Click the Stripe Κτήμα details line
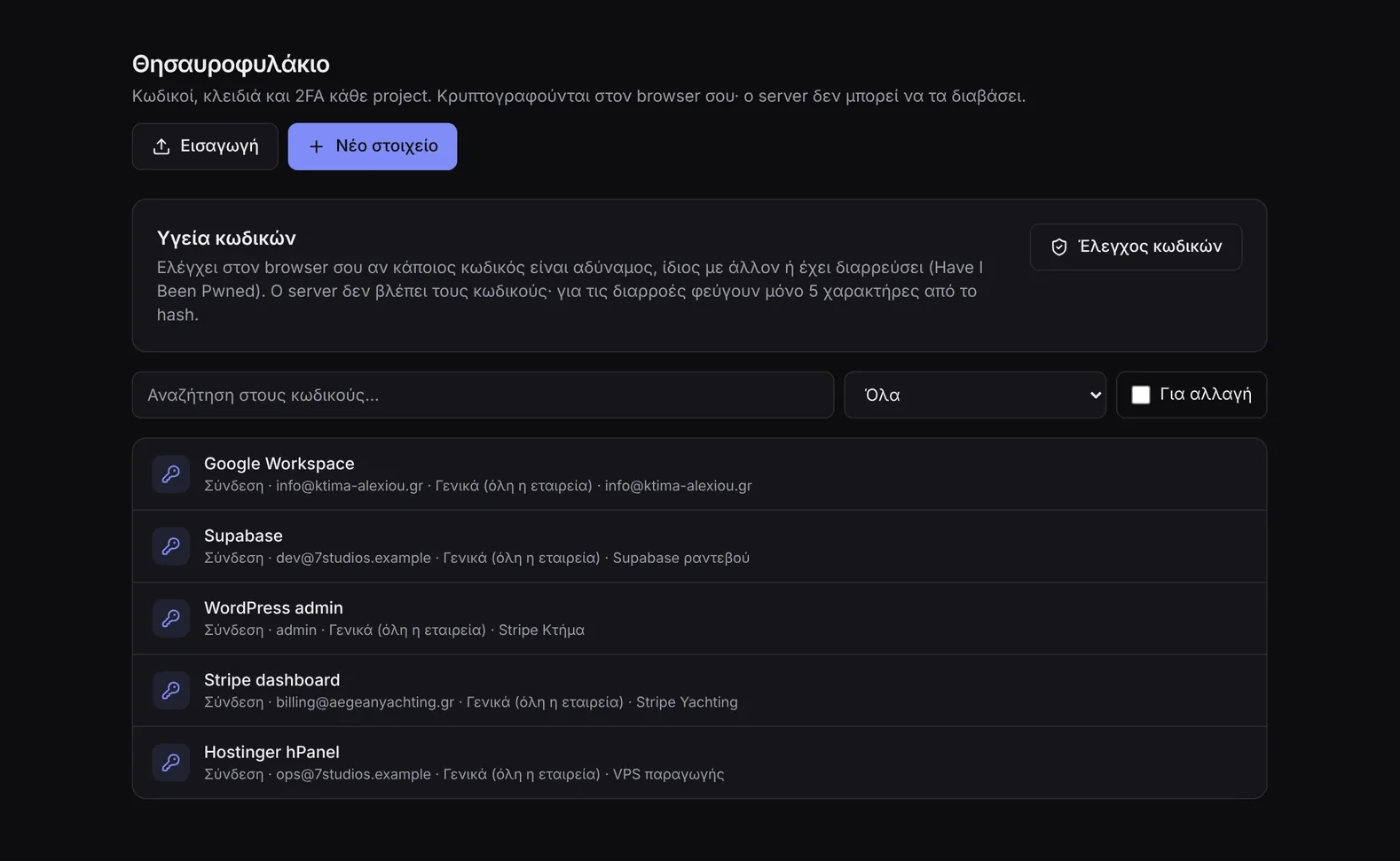The width and height of the screenshot is (1400, 861). tap(394, 630)
